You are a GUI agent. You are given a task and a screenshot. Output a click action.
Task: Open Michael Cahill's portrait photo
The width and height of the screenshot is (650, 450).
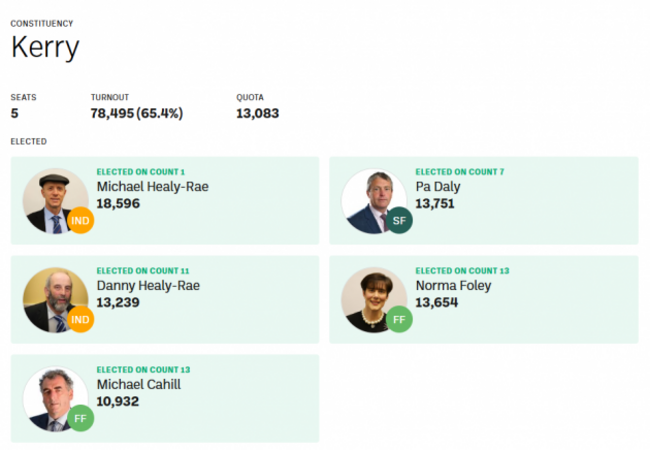pos(56,399)
